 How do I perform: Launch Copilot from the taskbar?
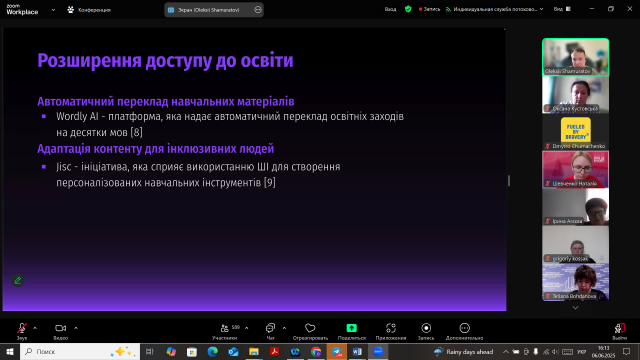tap(171, 351)
